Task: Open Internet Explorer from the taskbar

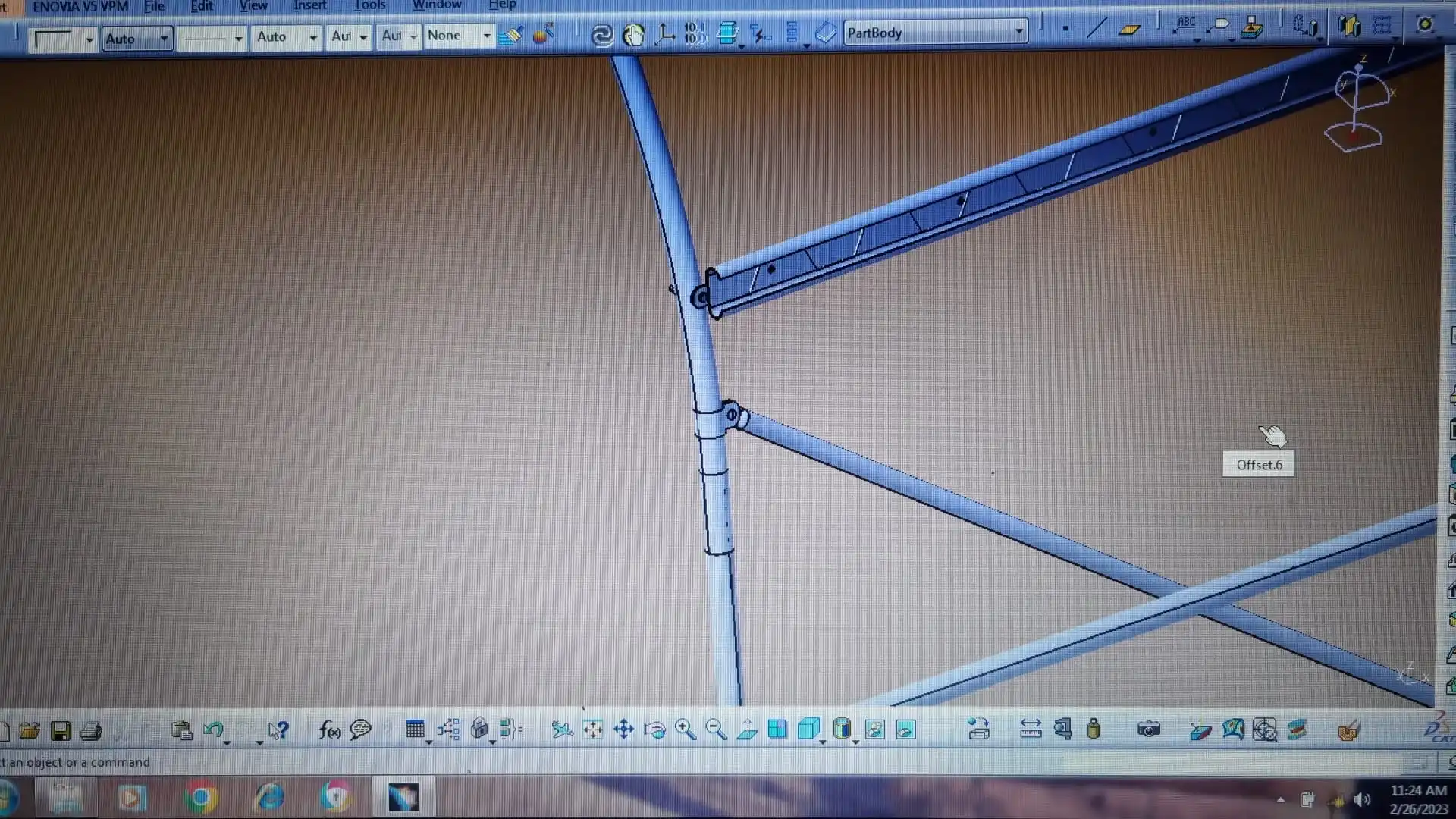Action: pyautogui.click(x=269, y=797)
